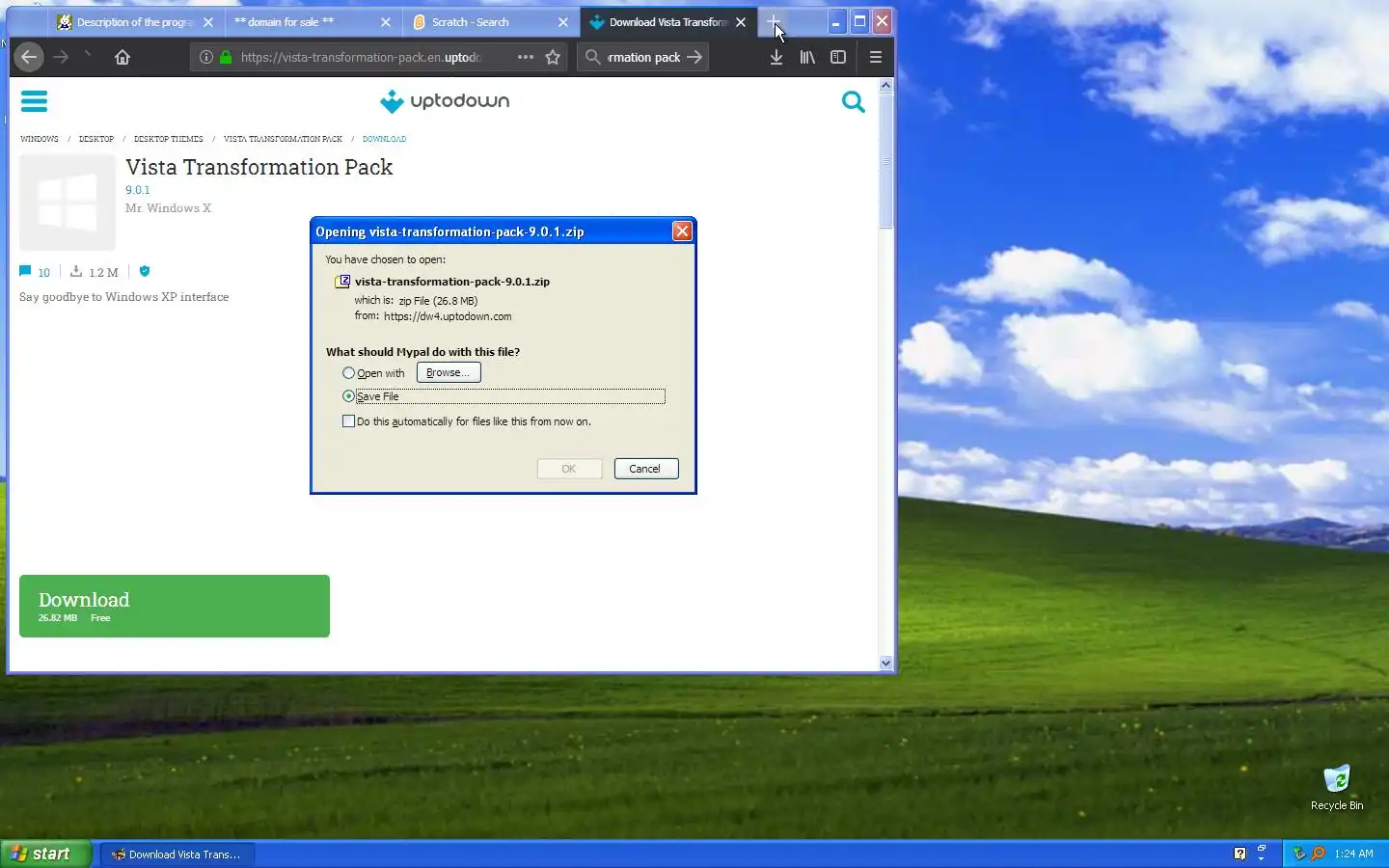This screenshot has height=868, width=1389.
Task: Open the DESKTOP breadcrumb link
Action: pos(96,139)
